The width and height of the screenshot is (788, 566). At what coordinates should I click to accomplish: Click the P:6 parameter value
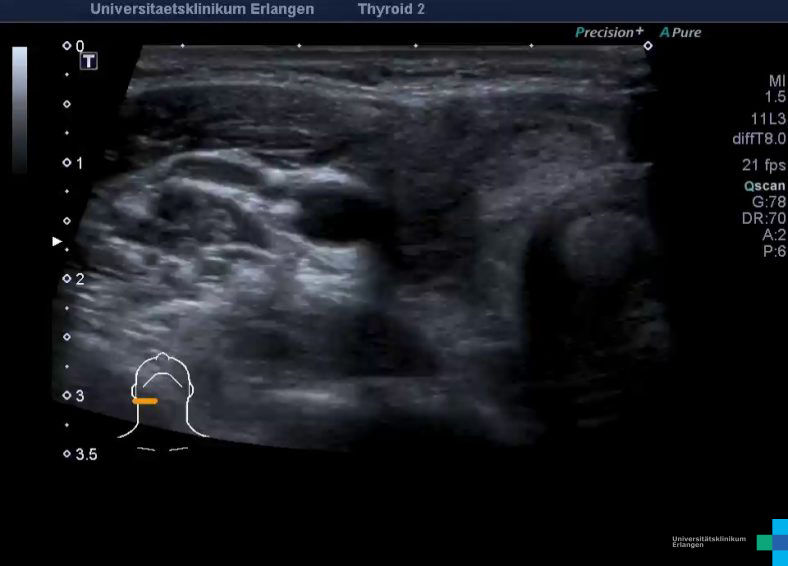pyautogui.click(x=774, y=252)
